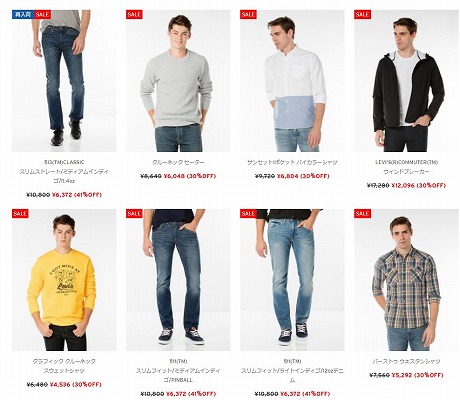460x400 pixels.
Task: Click the グラフィック クルーネック スウェットシャツ title
Action: click(64, 366)
